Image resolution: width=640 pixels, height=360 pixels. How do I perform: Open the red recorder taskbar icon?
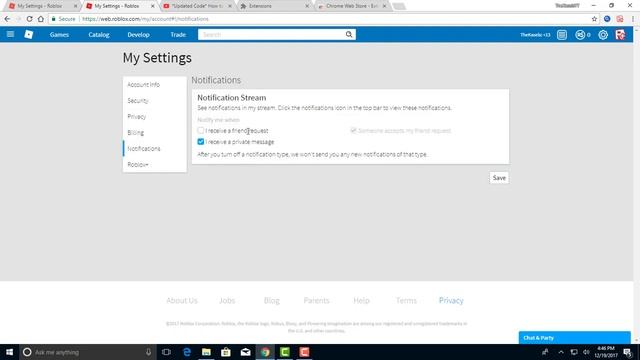pos(304,352)
